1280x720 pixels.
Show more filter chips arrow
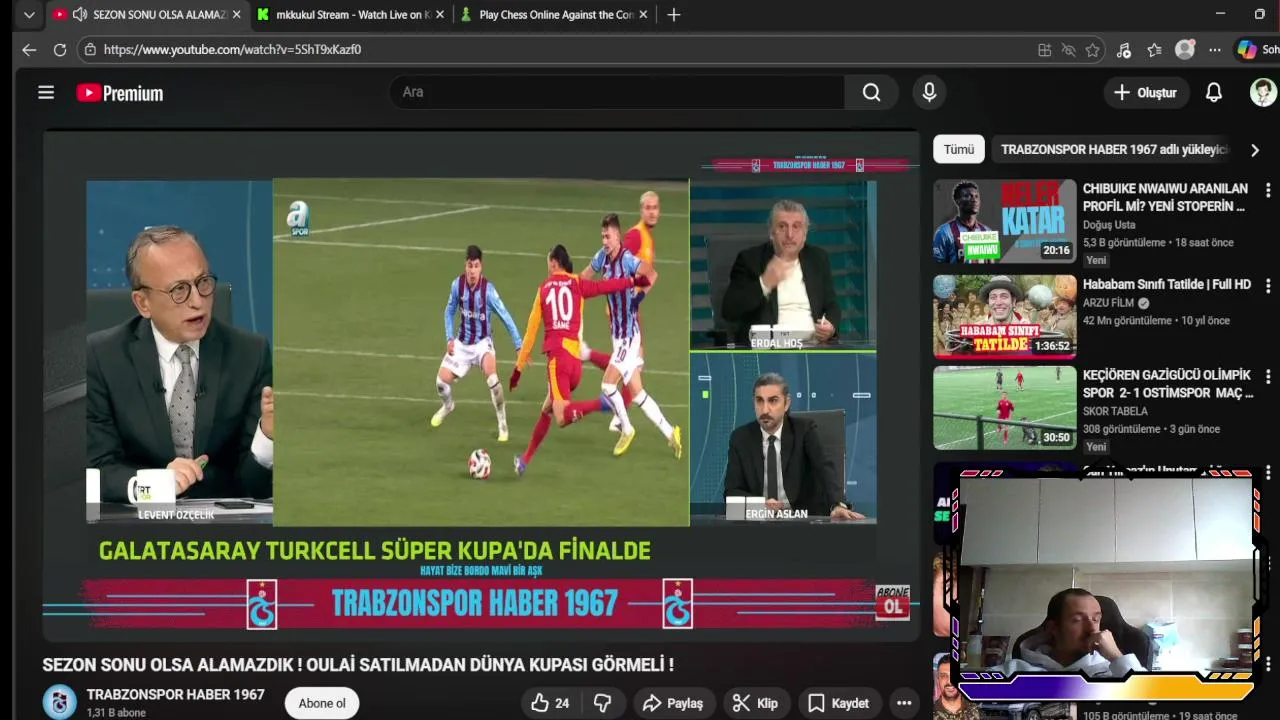point(1254,150)
